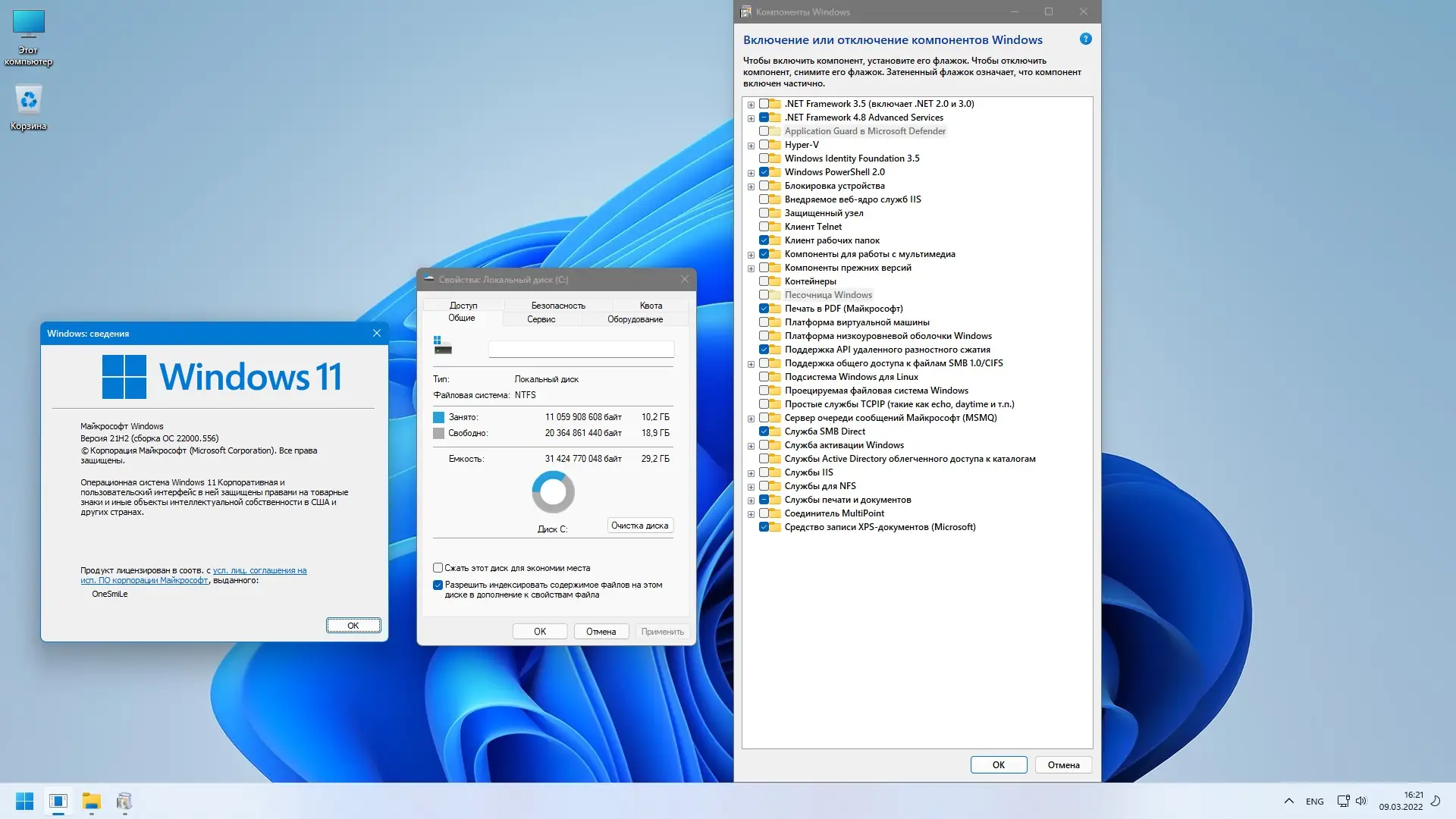
Task: Open the Этот компьютер desktop icon
Action: point(29,25)
